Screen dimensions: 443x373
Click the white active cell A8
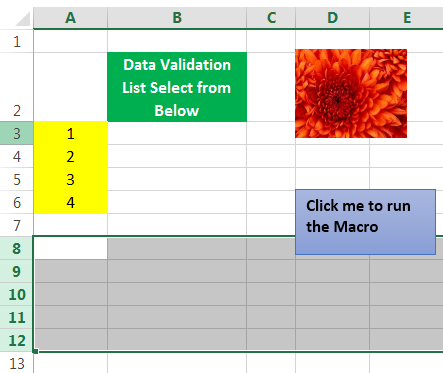pyautogui.click(x=71, y=248)
